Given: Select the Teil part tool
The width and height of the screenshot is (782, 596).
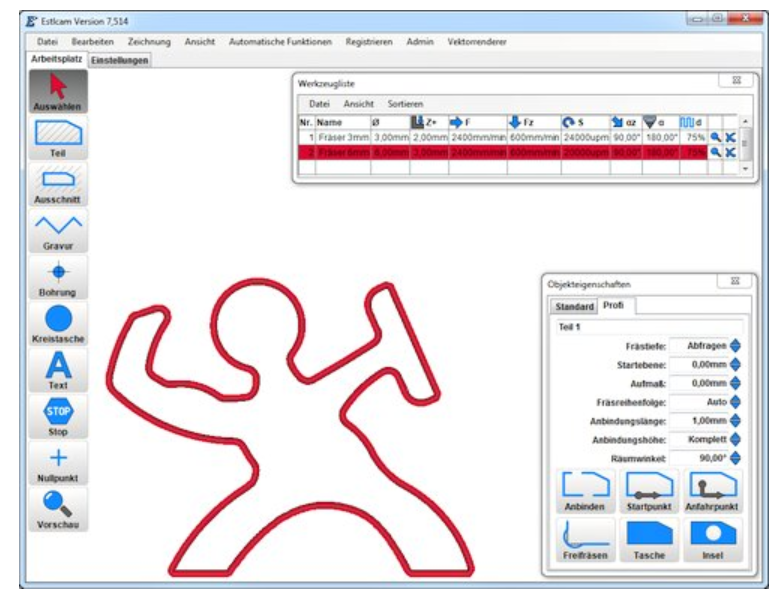Looking at the screenshot, I should (58, 137).
